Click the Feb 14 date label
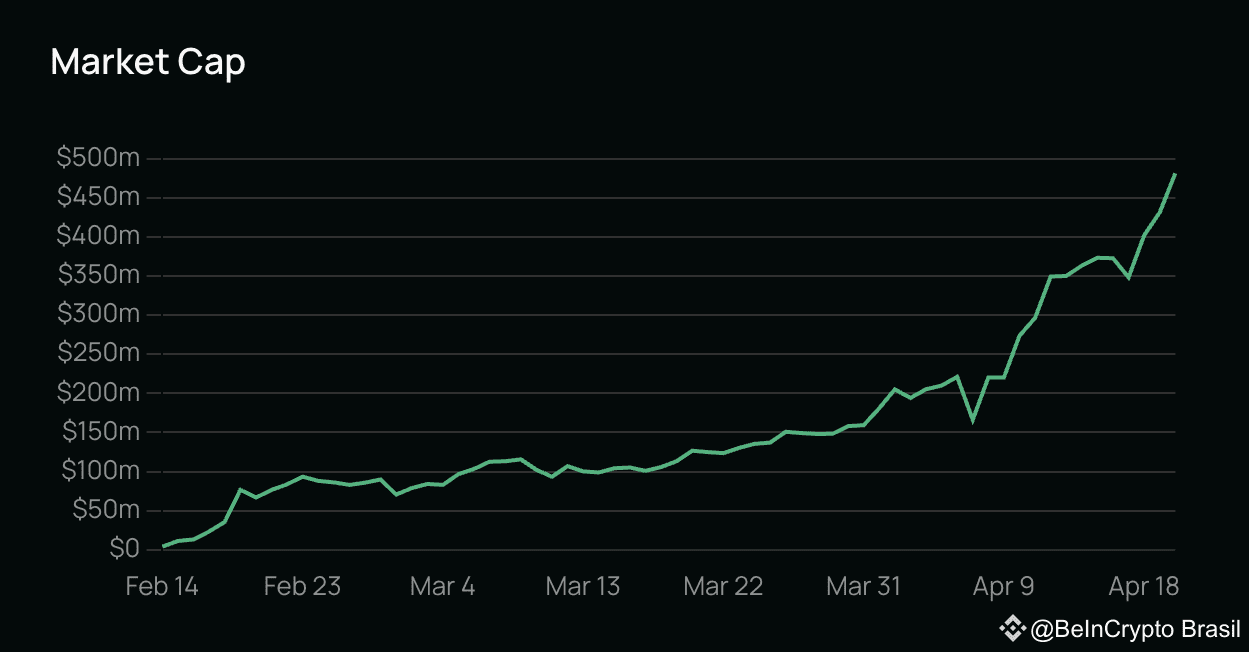Screen dimensions: 1249x652 pyautogui.click(x=162, y=587)
